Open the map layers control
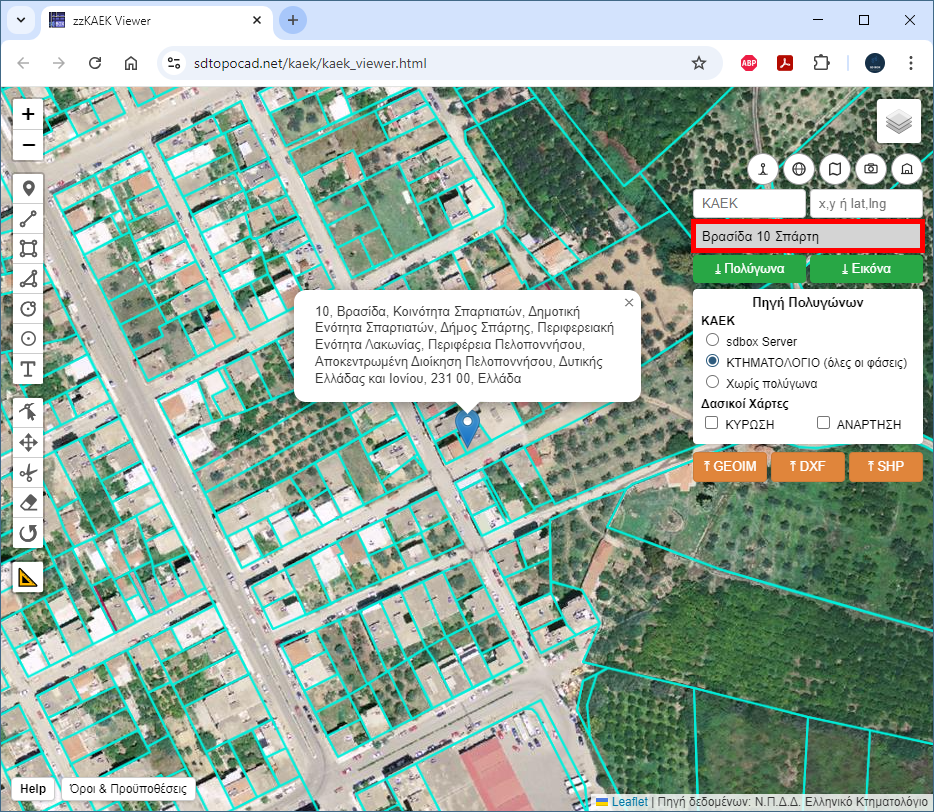Viewport: 934px width, 812px height. (899, 122)
